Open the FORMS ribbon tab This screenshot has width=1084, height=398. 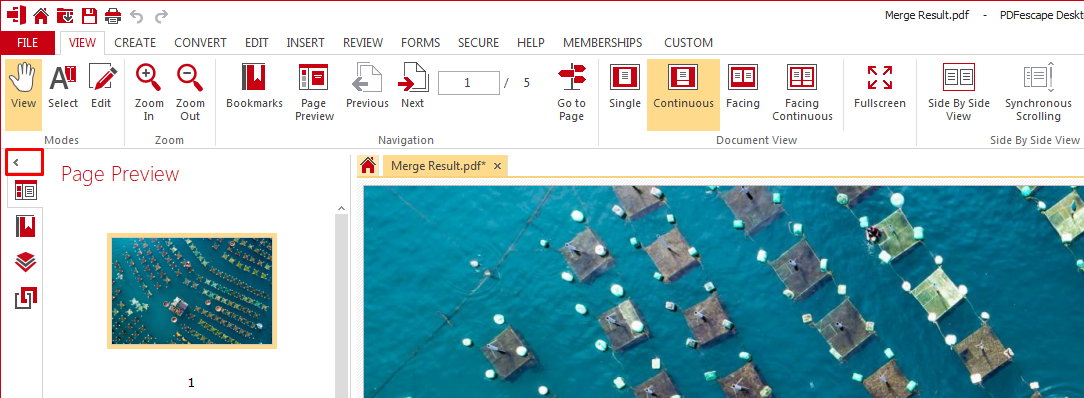(x=420, y=43)
